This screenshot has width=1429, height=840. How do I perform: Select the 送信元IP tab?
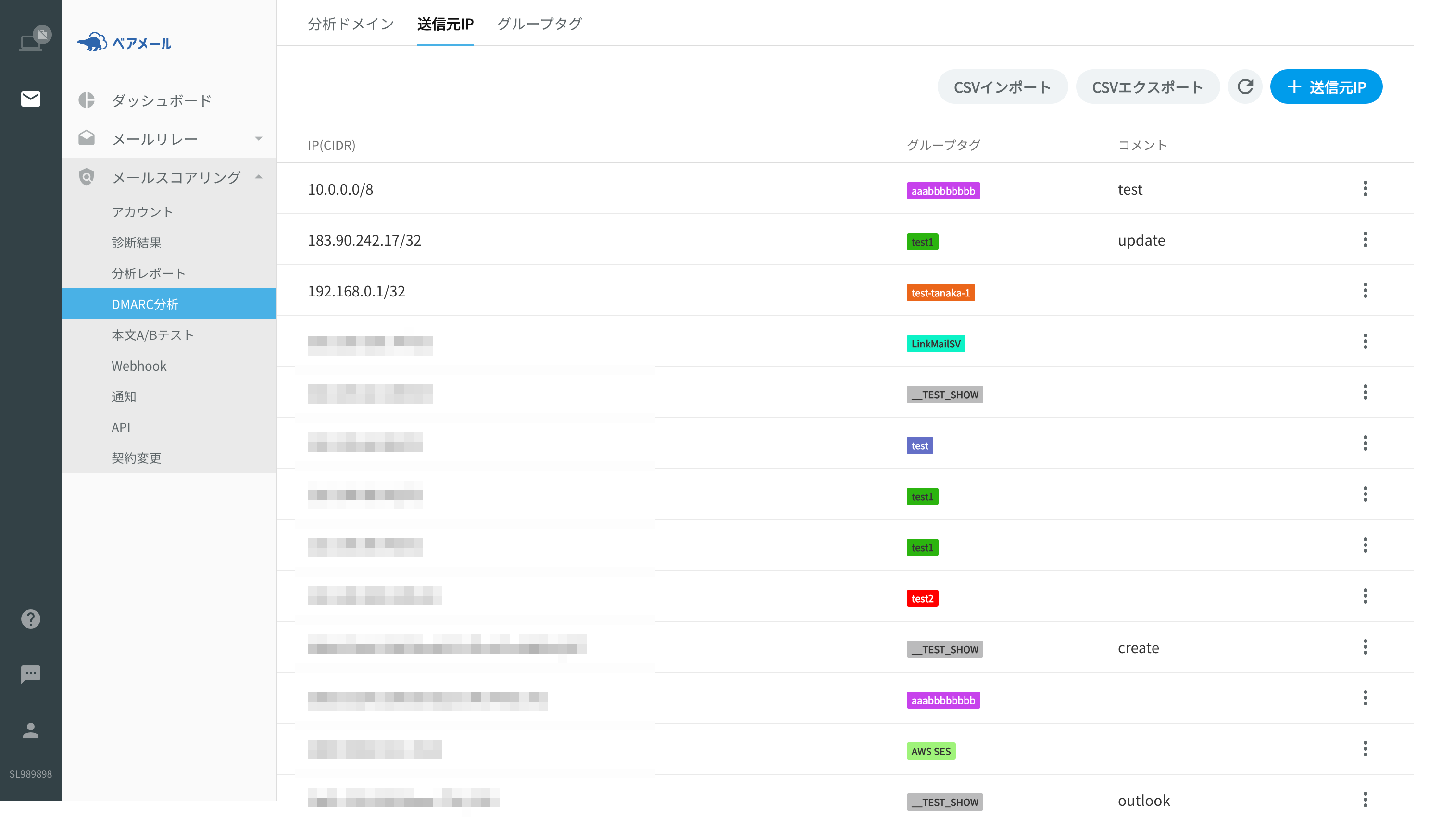click(446, 24)
